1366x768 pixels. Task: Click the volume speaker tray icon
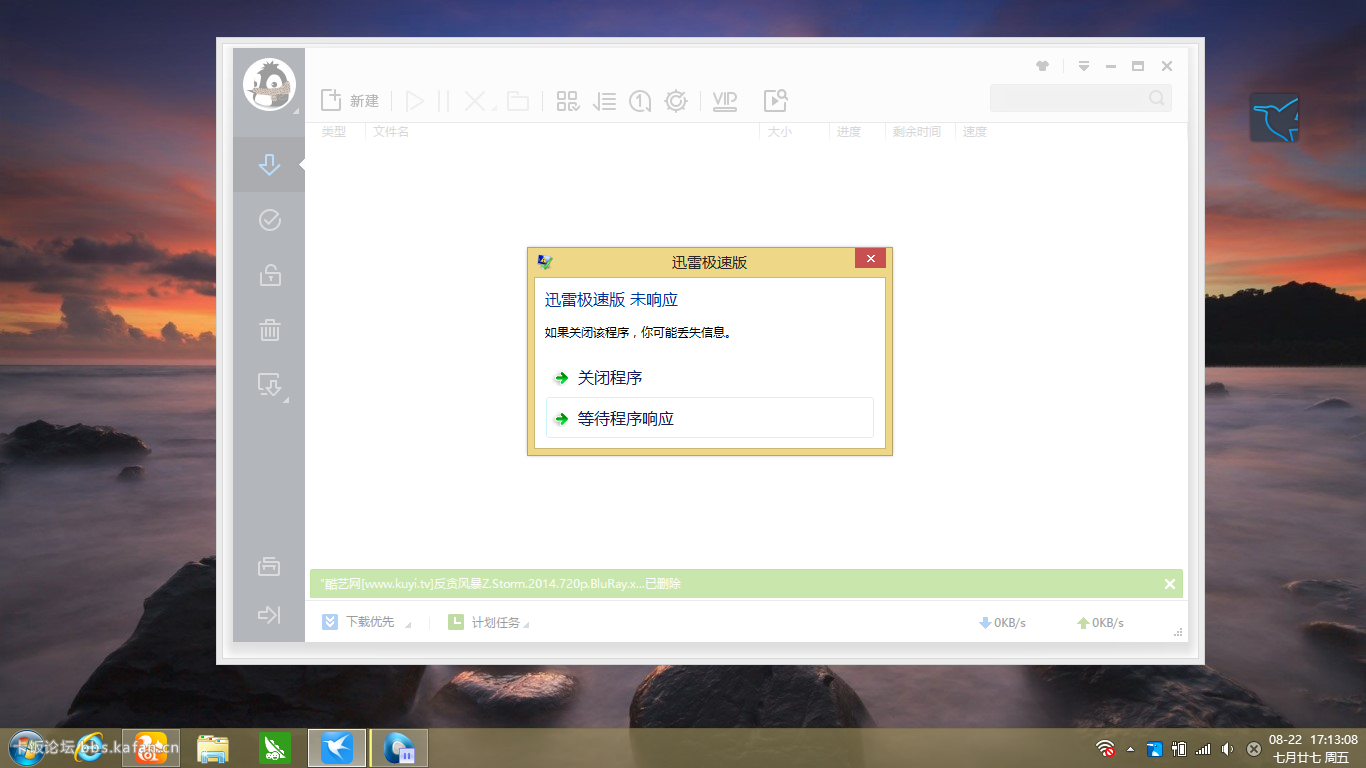point(1227,748)
